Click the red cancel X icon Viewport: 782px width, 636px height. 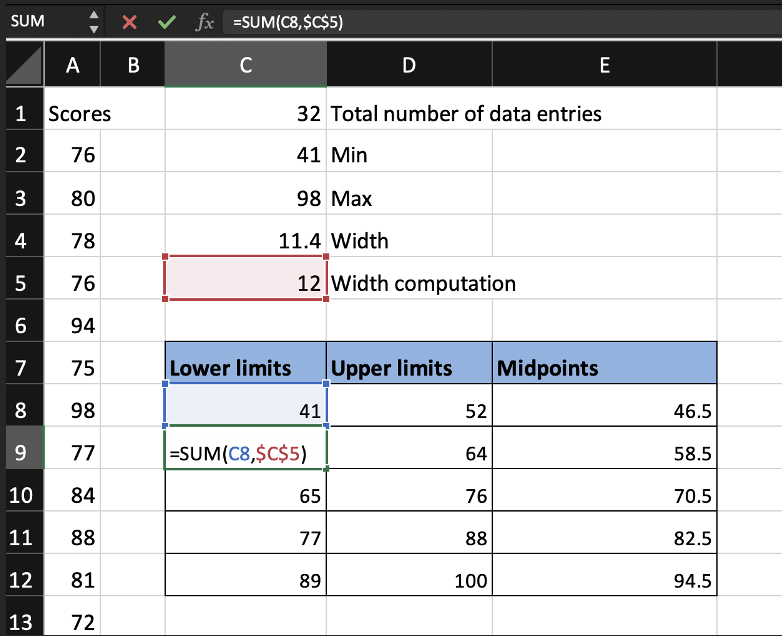coord(129,21)
